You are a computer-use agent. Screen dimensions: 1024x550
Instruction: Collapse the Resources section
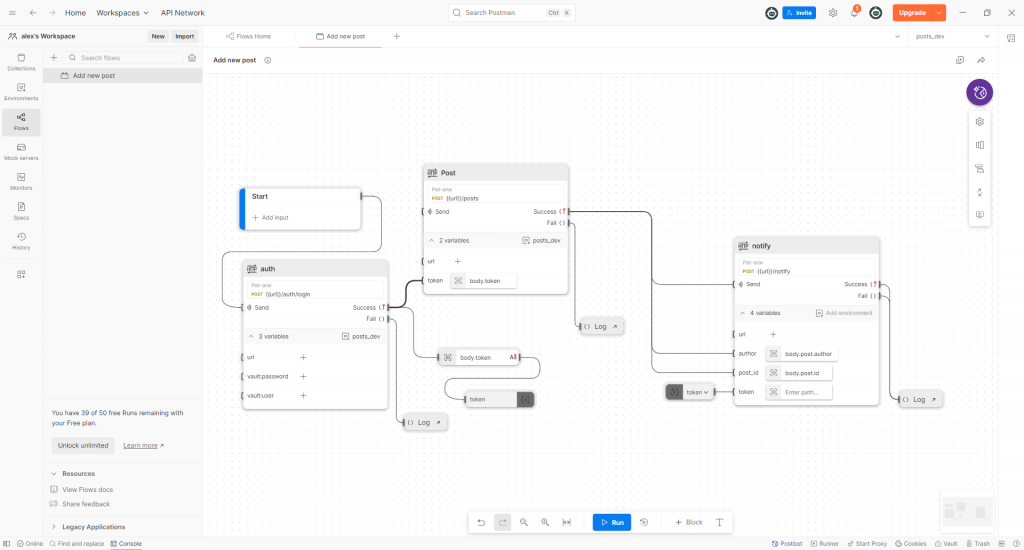click(54, 474)
